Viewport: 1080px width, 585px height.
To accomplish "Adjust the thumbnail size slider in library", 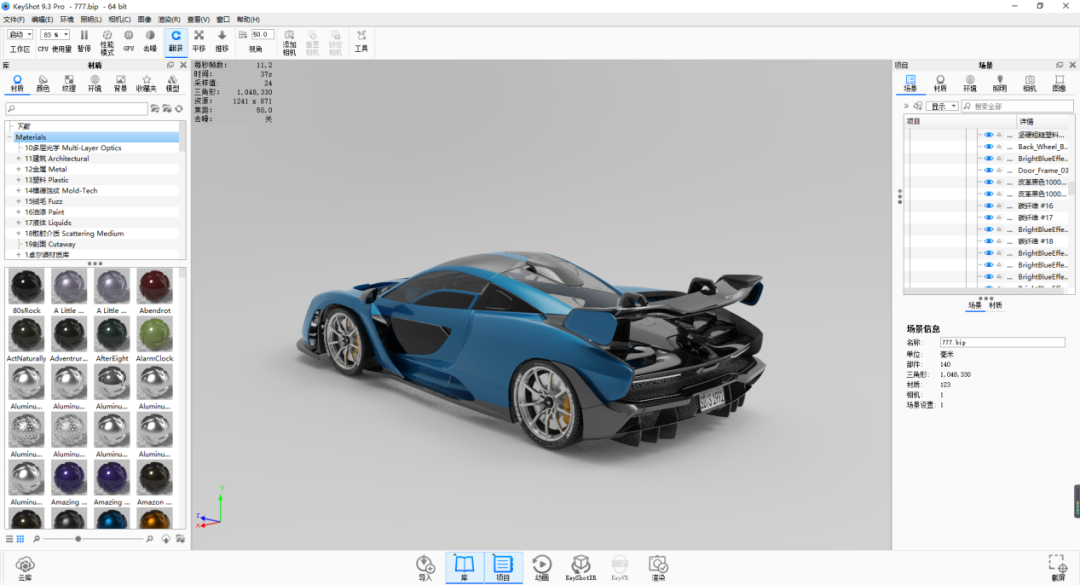I will point(78,539).
